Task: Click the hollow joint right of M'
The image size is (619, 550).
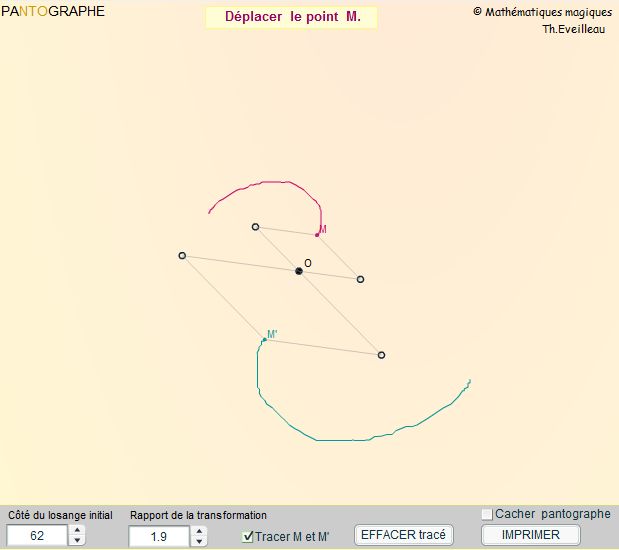Action: (381, 355)
